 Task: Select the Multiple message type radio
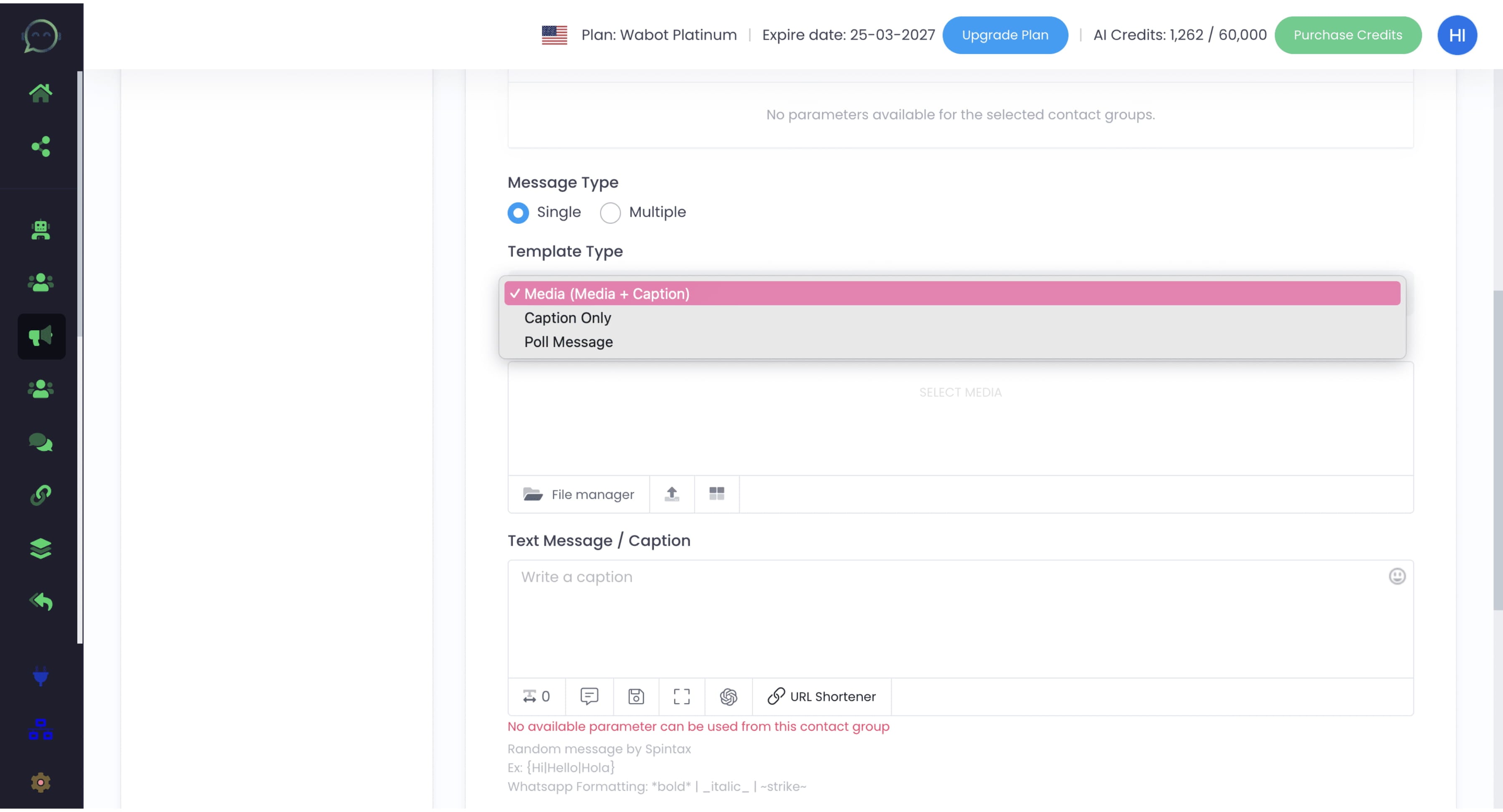click(610, 212)
